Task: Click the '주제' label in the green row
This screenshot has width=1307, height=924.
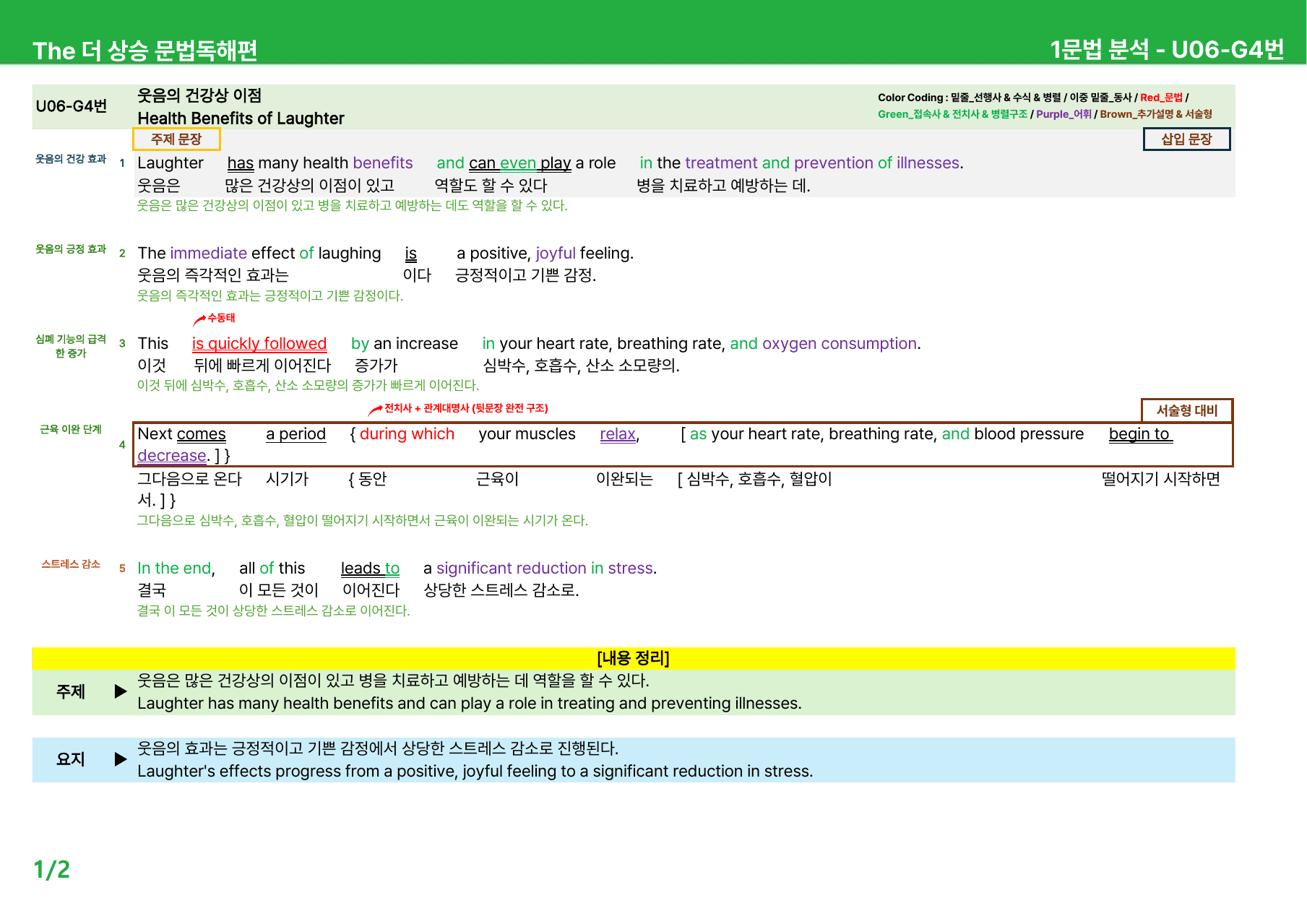Action: pos(71,692)
